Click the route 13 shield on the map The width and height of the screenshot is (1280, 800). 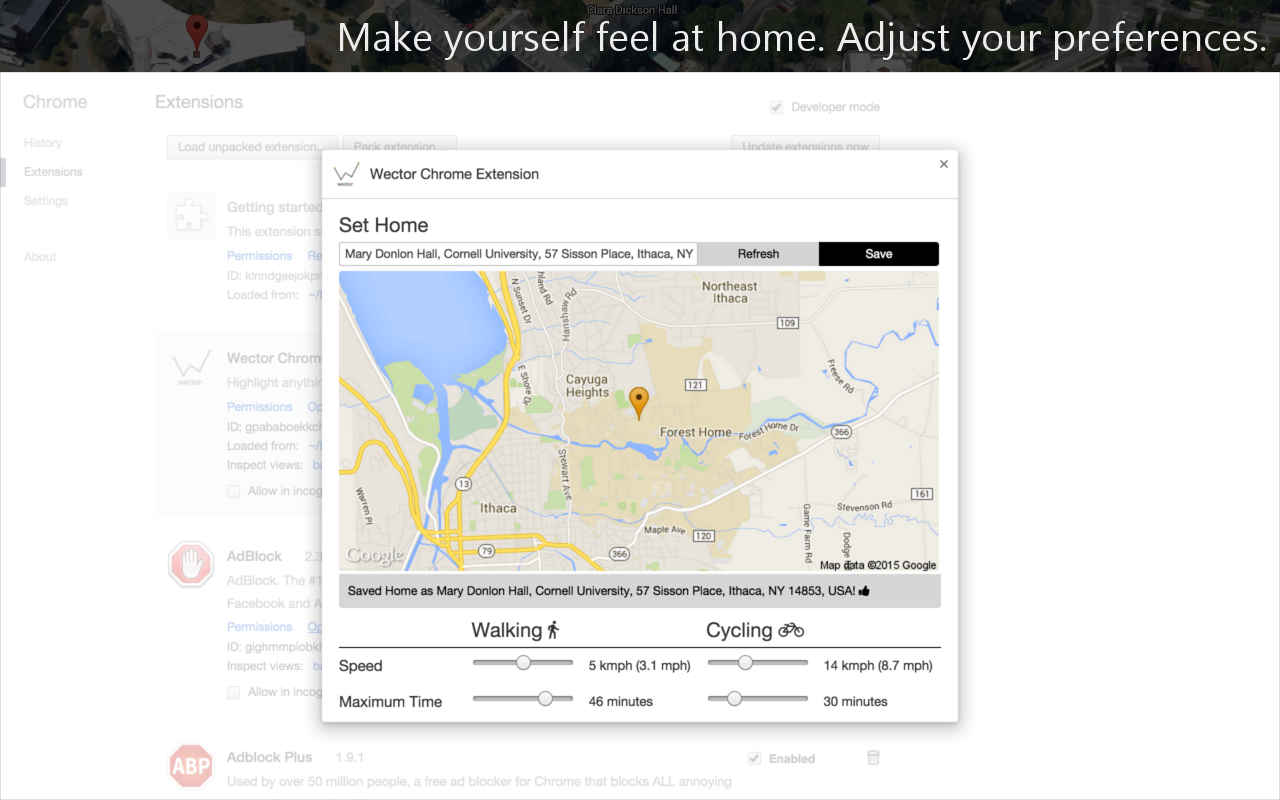pyautogui.click(x=463, y=484)
